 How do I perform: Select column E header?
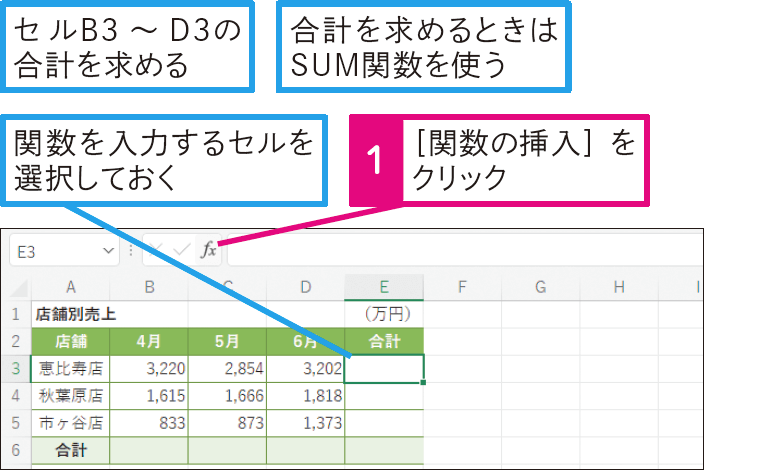tap(384, 287)
